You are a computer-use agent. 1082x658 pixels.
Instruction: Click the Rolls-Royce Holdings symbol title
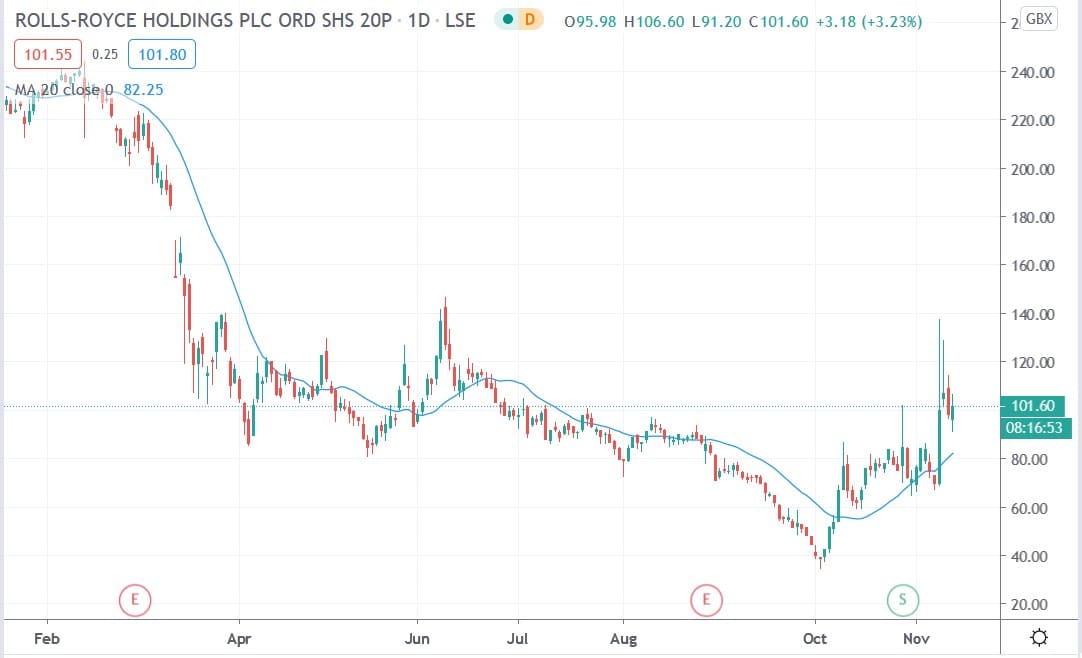point(204,21)
